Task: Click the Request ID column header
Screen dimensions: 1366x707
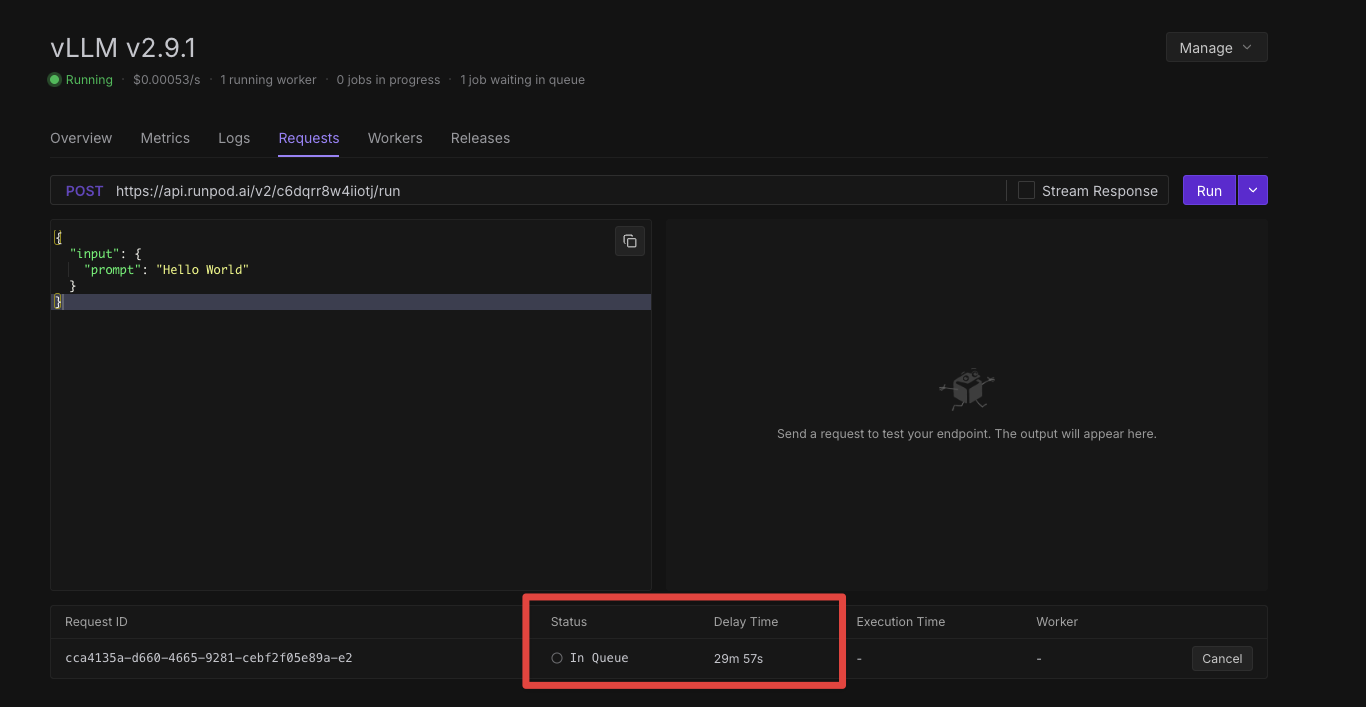Action: click(x=96, y=622)
